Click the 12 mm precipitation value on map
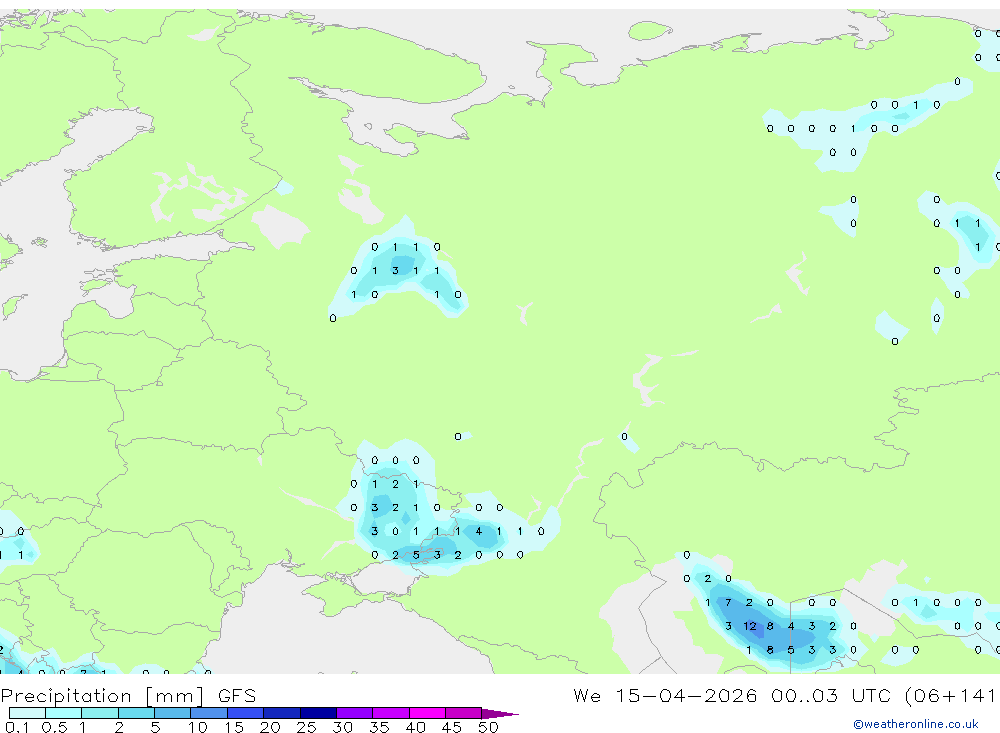 749,626
